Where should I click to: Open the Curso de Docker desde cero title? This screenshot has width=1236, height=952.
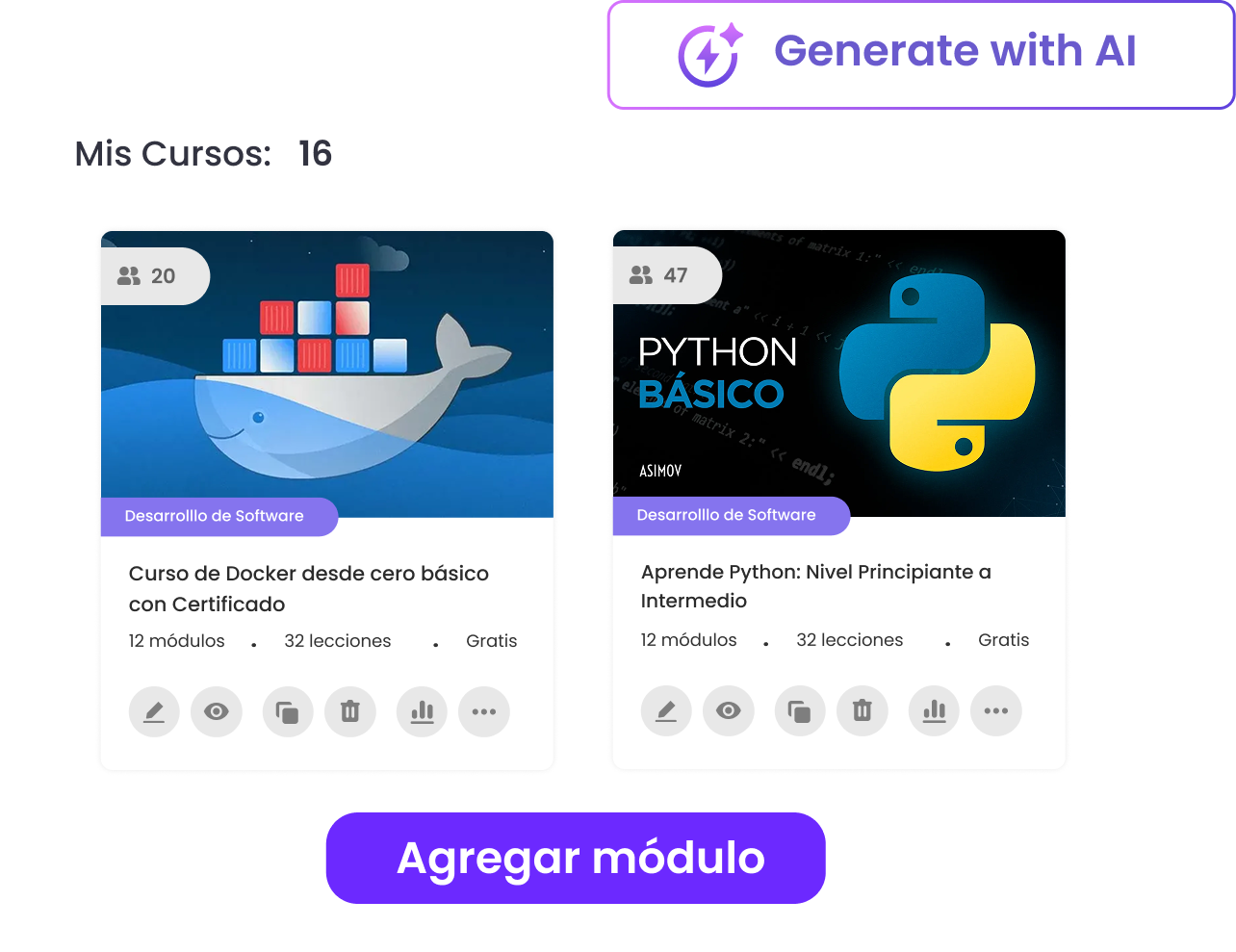[309, 589]
